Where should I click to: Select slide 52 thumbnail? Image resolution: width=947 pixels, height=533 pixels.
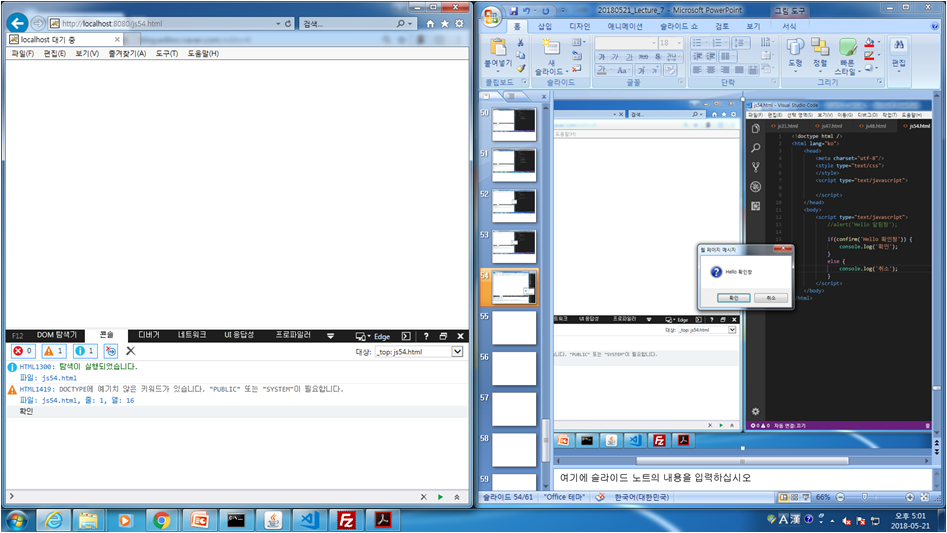[513, 206]
